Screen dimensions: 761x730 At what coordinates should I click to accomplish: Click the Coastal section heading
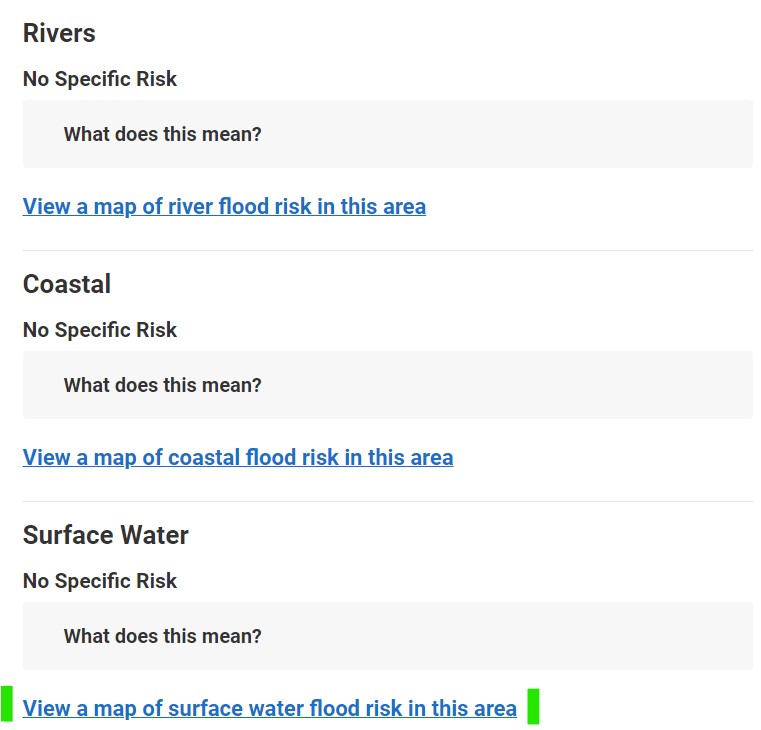[67, 284]
